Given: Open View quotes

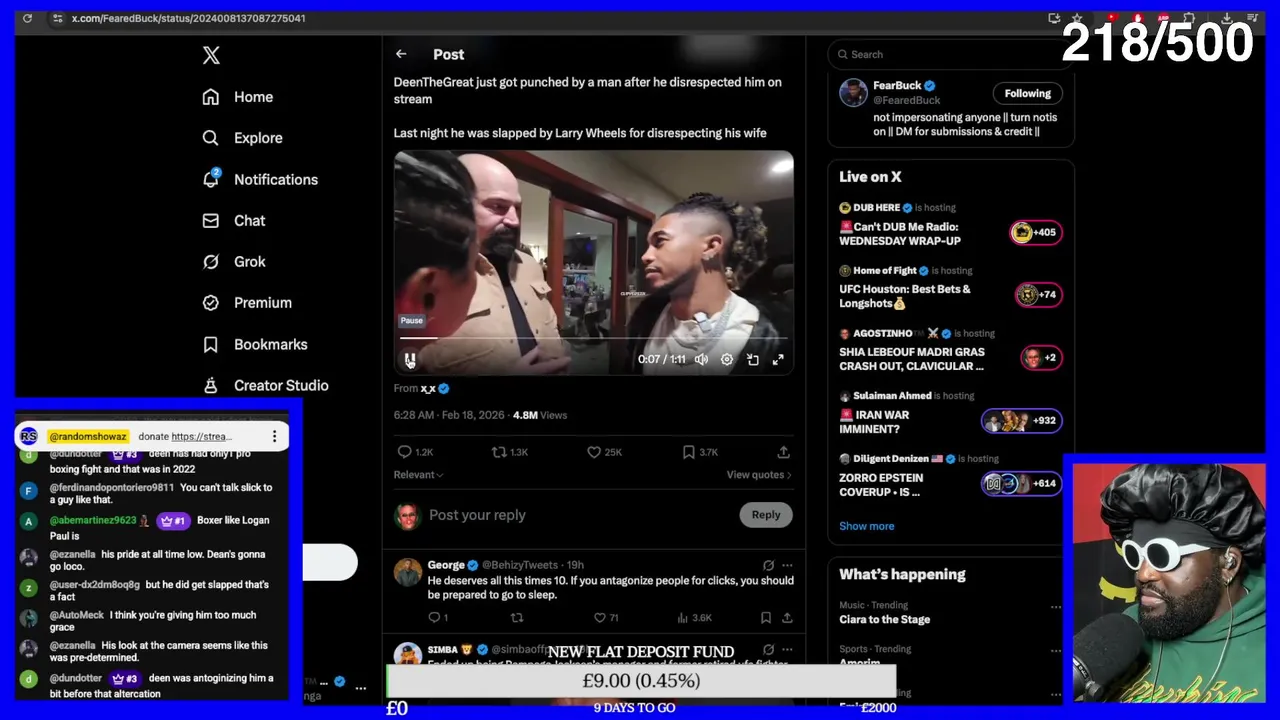Looking at the screenshot, I should pyautogui.click(x=759, y=475).
